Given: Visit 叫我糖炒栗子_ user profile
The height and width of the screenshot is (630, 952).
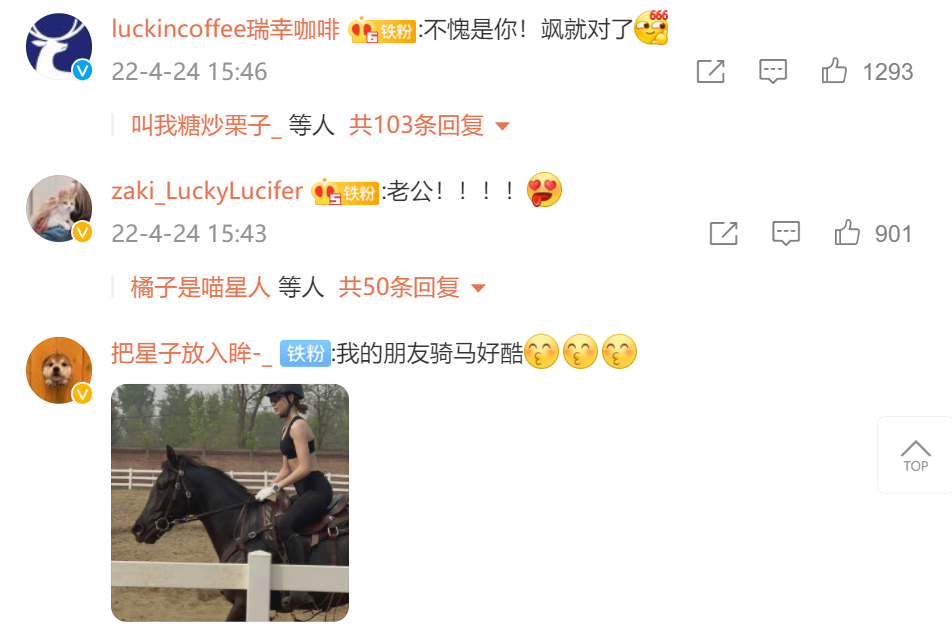Looking at the screenshot, I should 206,126.
